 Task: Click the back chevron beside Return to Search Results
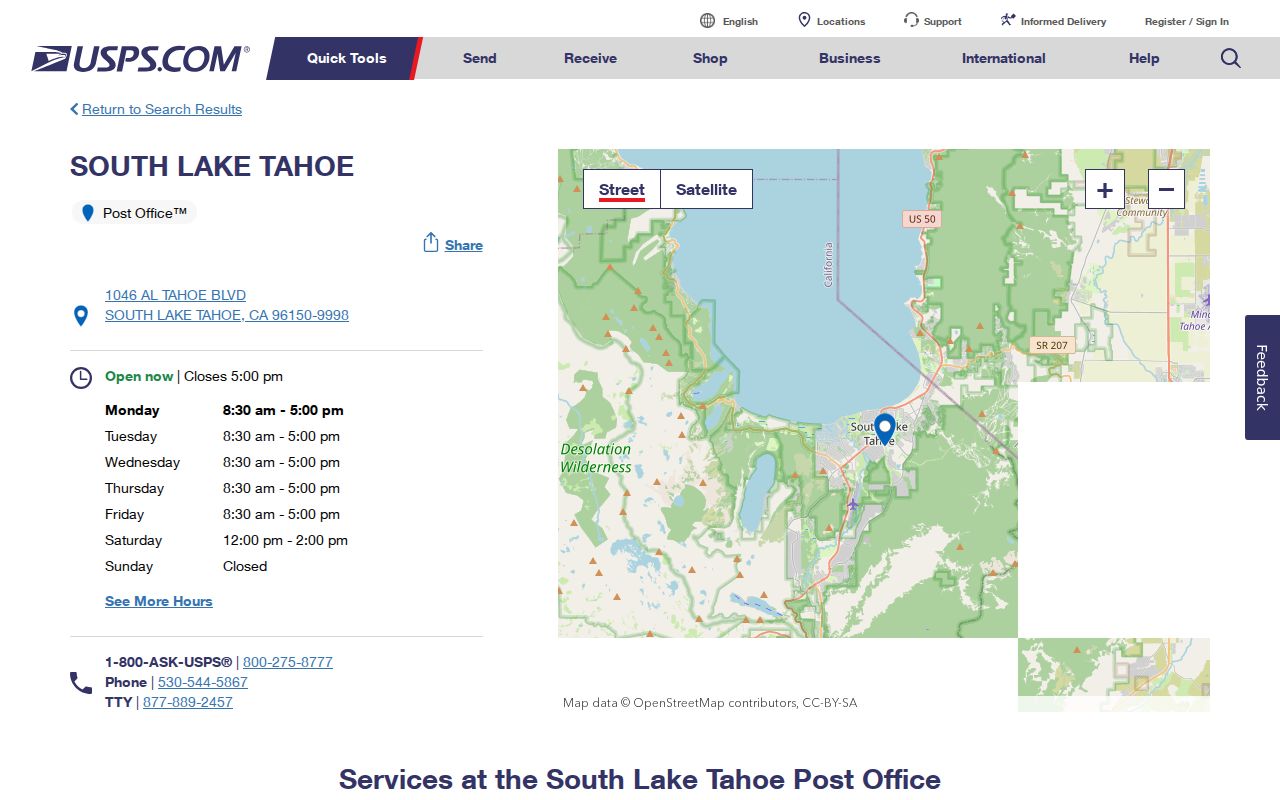(x=74, y=109)
